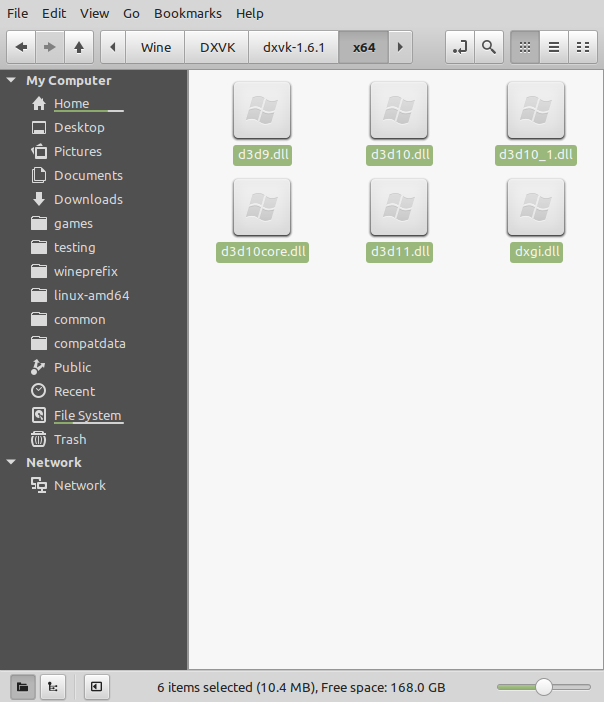The image size is (604, 702).
Task: Go up to the parent folder
Action: pyautogui.click(x=79, y=47)
